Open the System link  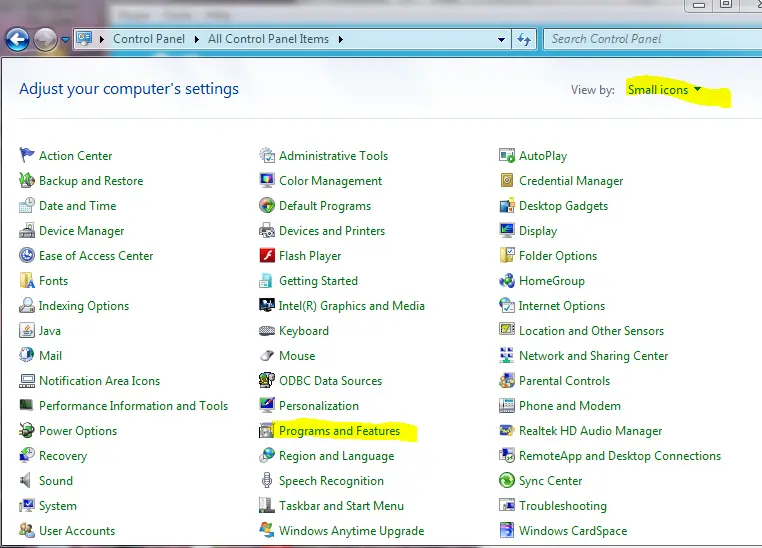click(x=58, y=506)
